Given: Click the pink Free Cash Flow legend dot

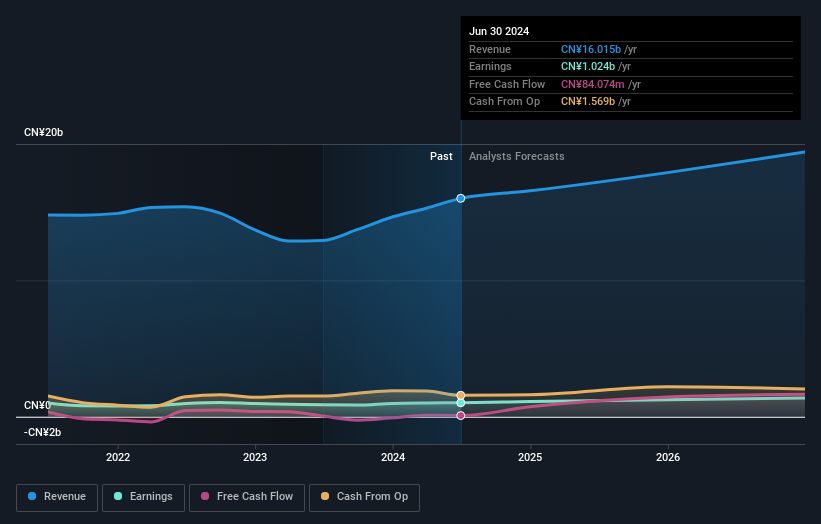Looking at the screenshot, I should 205,496.
